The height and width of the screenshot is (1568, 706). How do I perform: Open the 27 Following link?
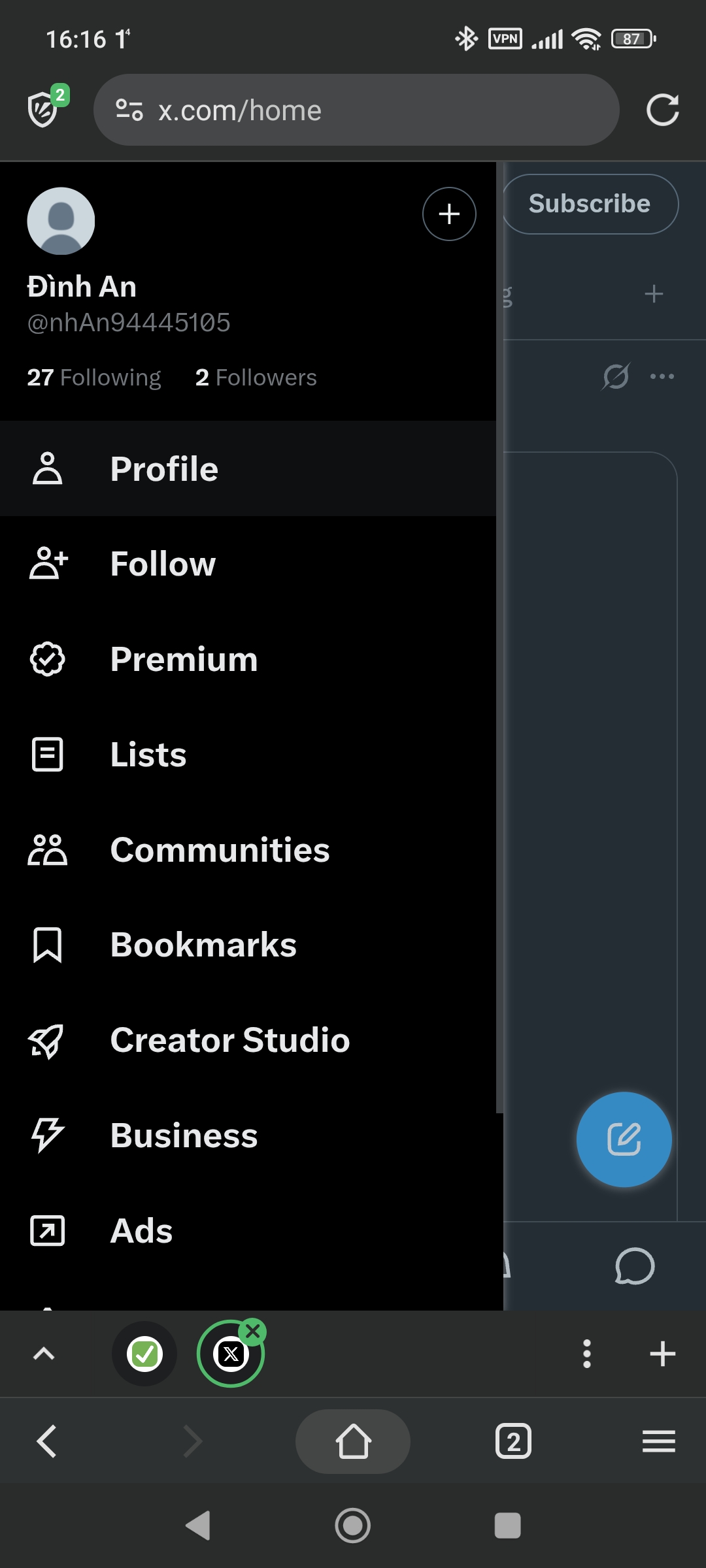pyautogui.click(x=94, y=377)
